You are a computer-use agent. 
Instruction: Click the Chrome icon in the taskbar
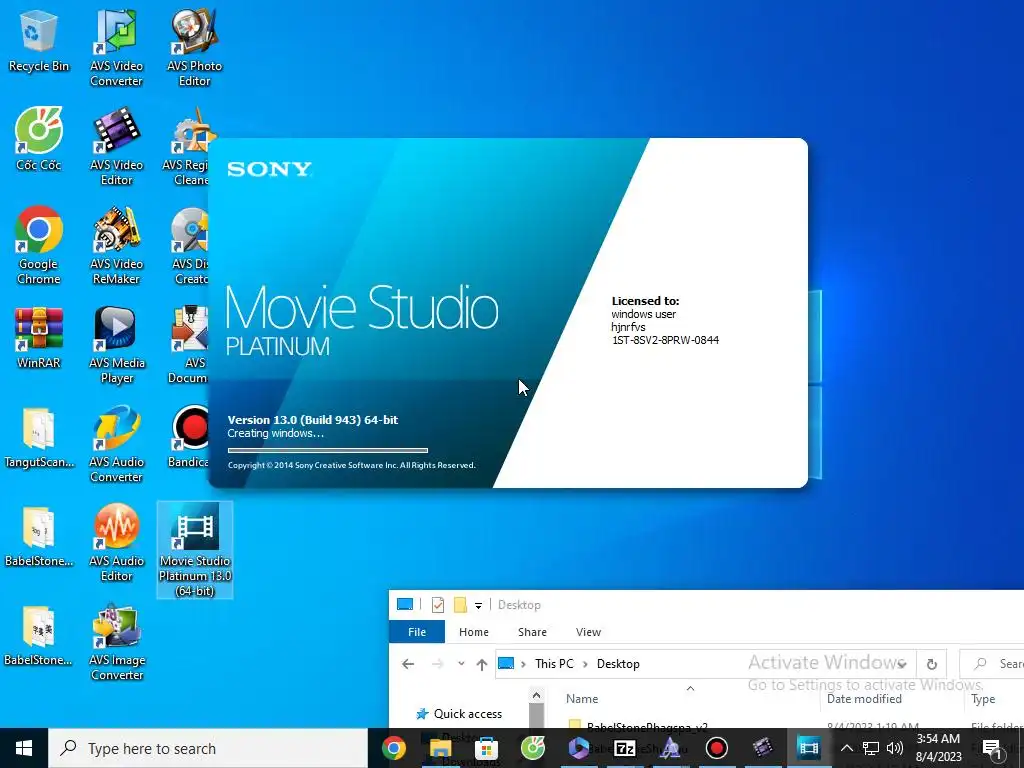(x=394, y=748)
